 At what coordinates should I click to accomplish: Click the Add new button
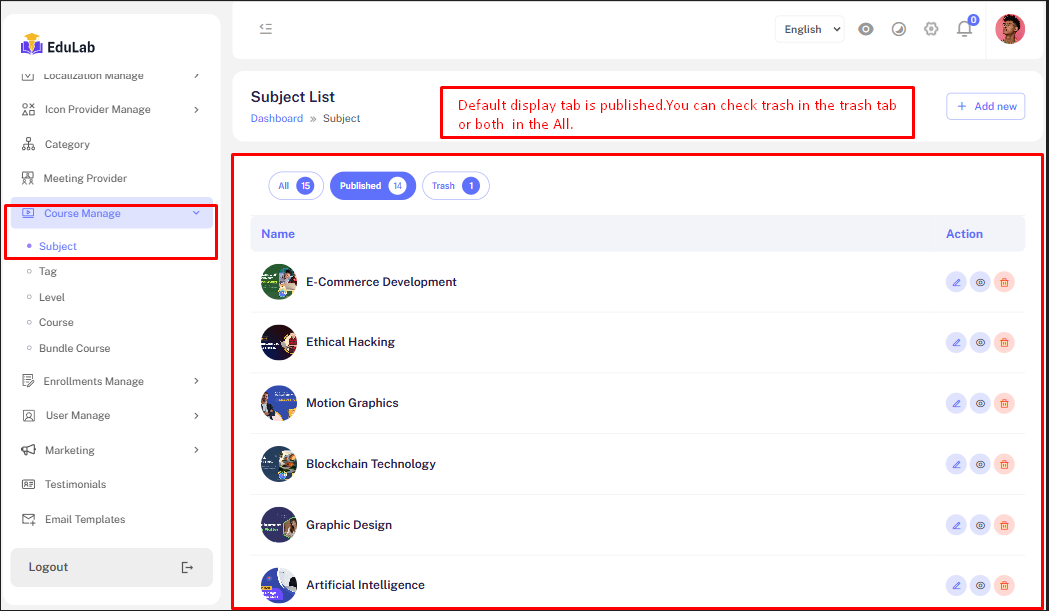click(985, 106)
